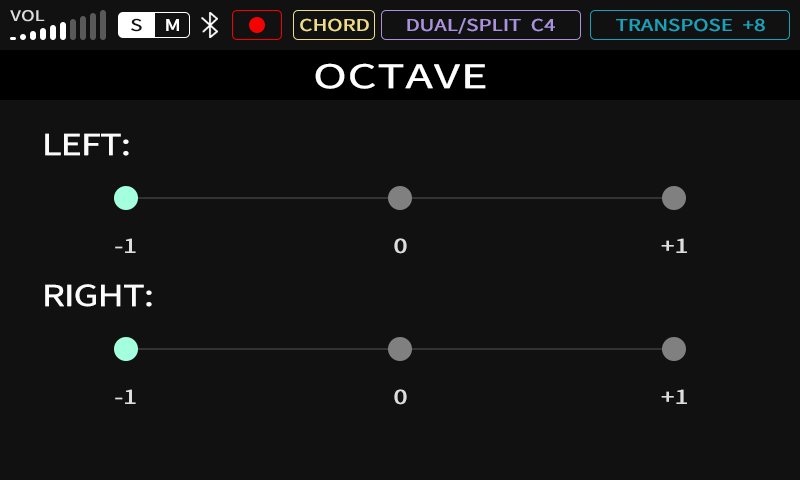Open the TRANSPOSE +8 setting
This screenshot has height=480, width=800.
(x=690, y=25)
